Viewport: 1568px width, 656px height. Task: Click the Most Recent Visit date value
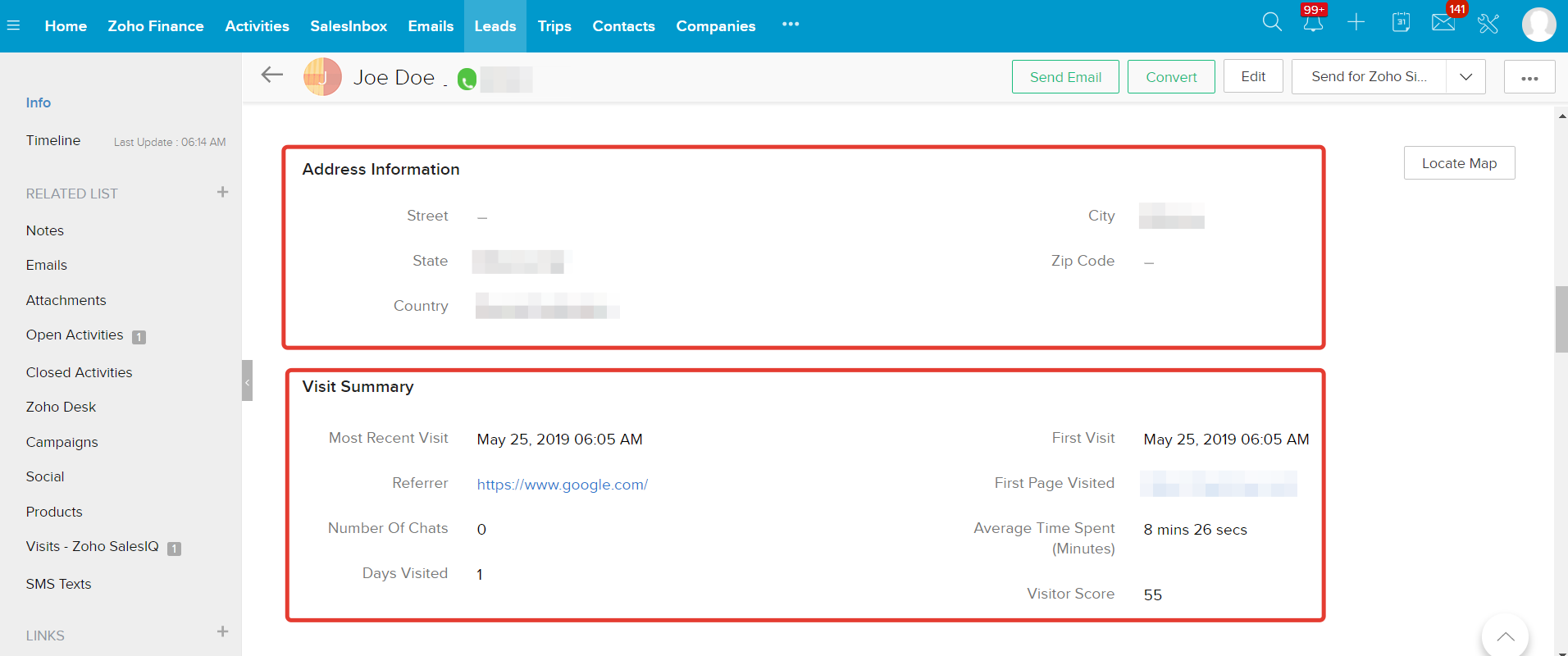(x=559, y=440)
